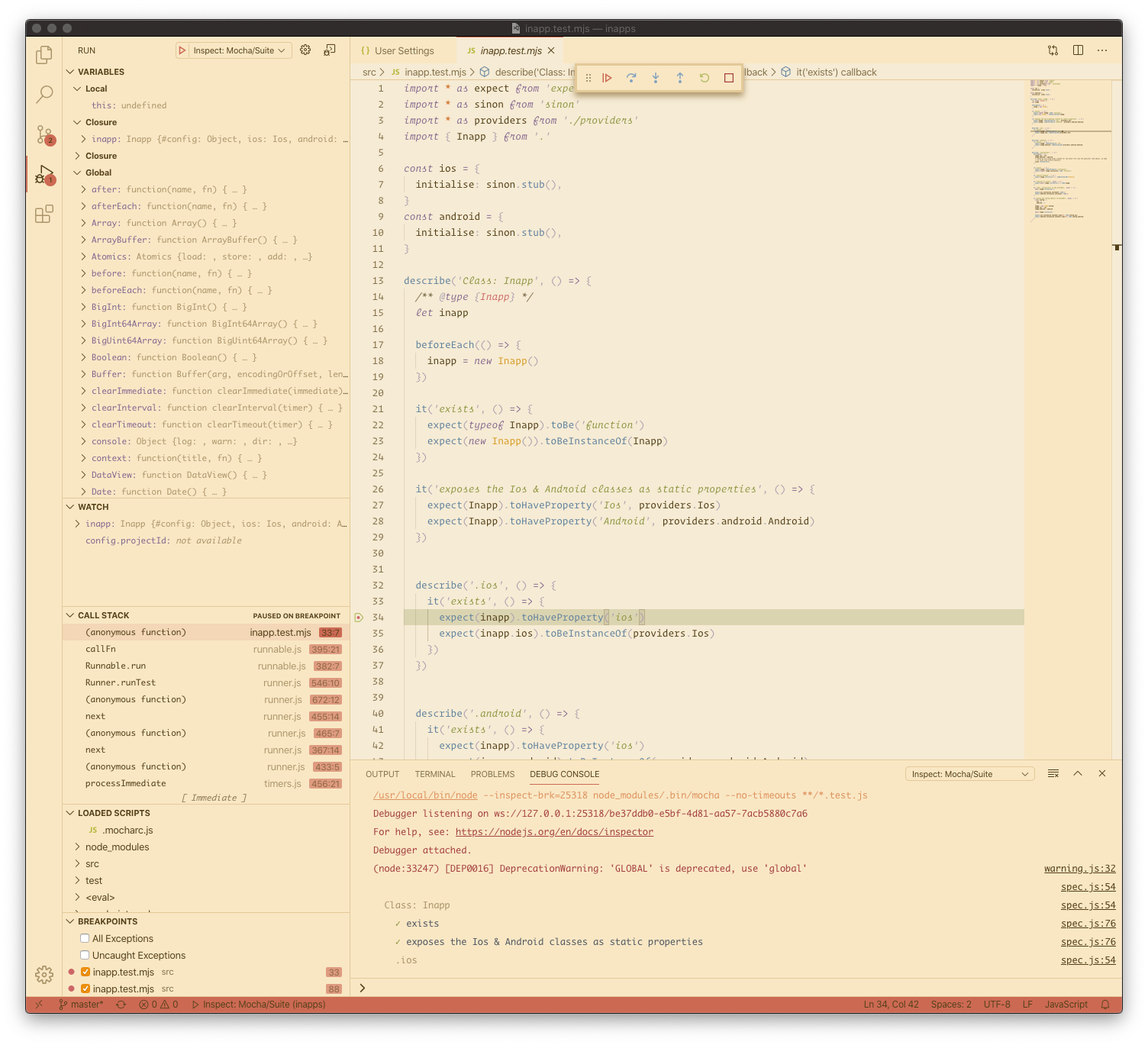
Task: Open the Explorer view in activity bar
Action: [x=44, y=55]
